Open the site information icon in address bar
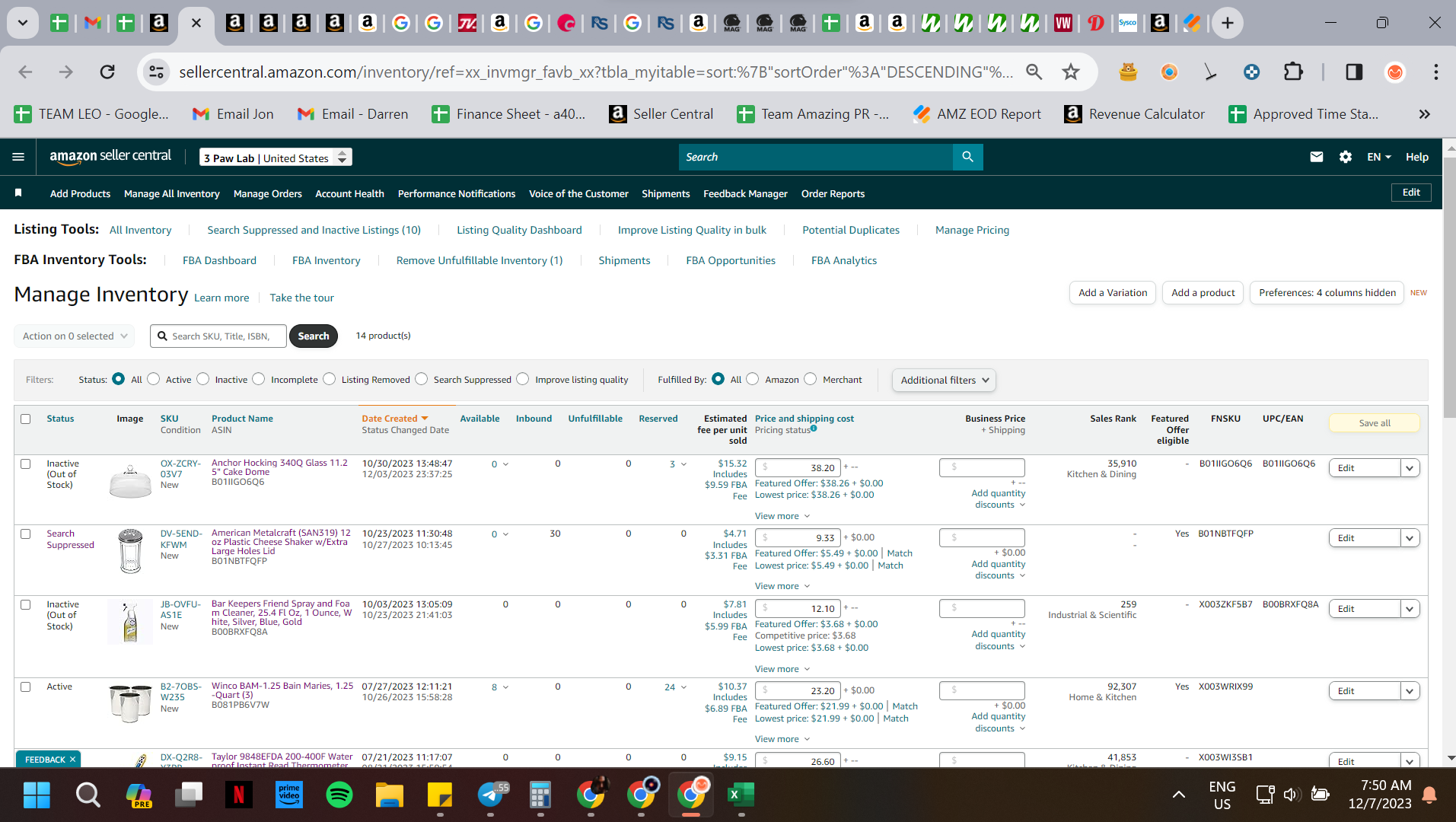 point(156,72)
